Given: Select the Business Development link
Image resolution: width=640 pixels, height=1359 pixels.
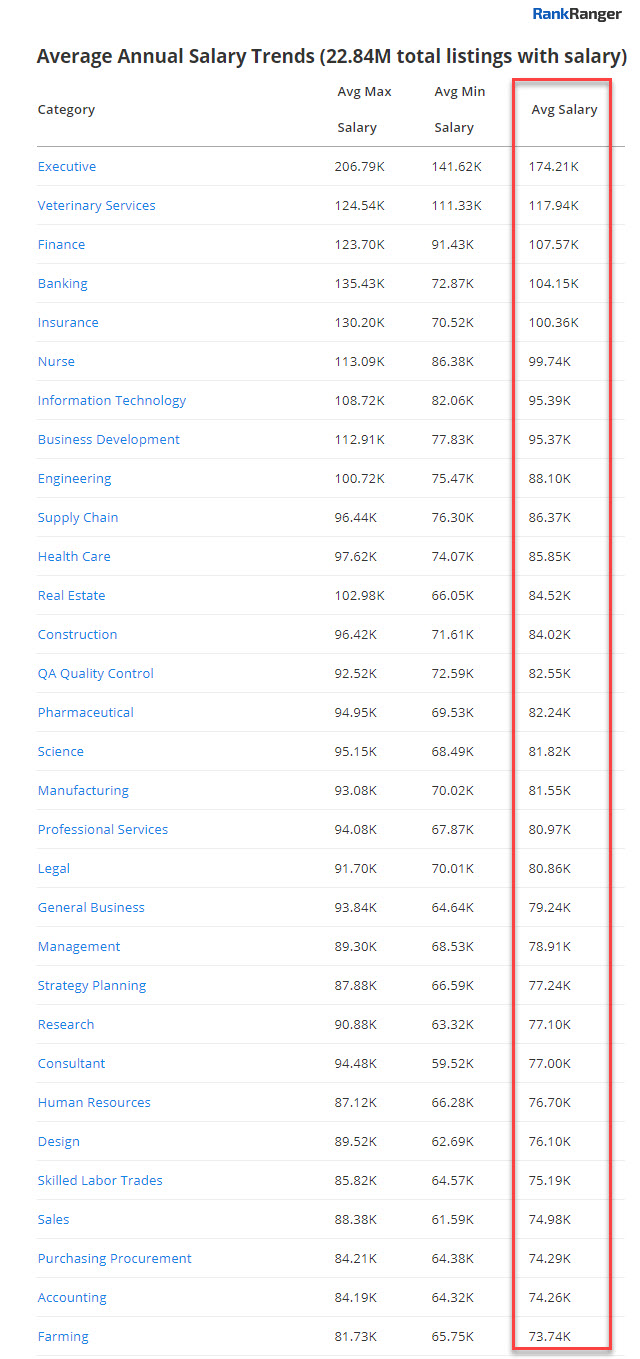Looking at the screenshot, I should point(109,440).
